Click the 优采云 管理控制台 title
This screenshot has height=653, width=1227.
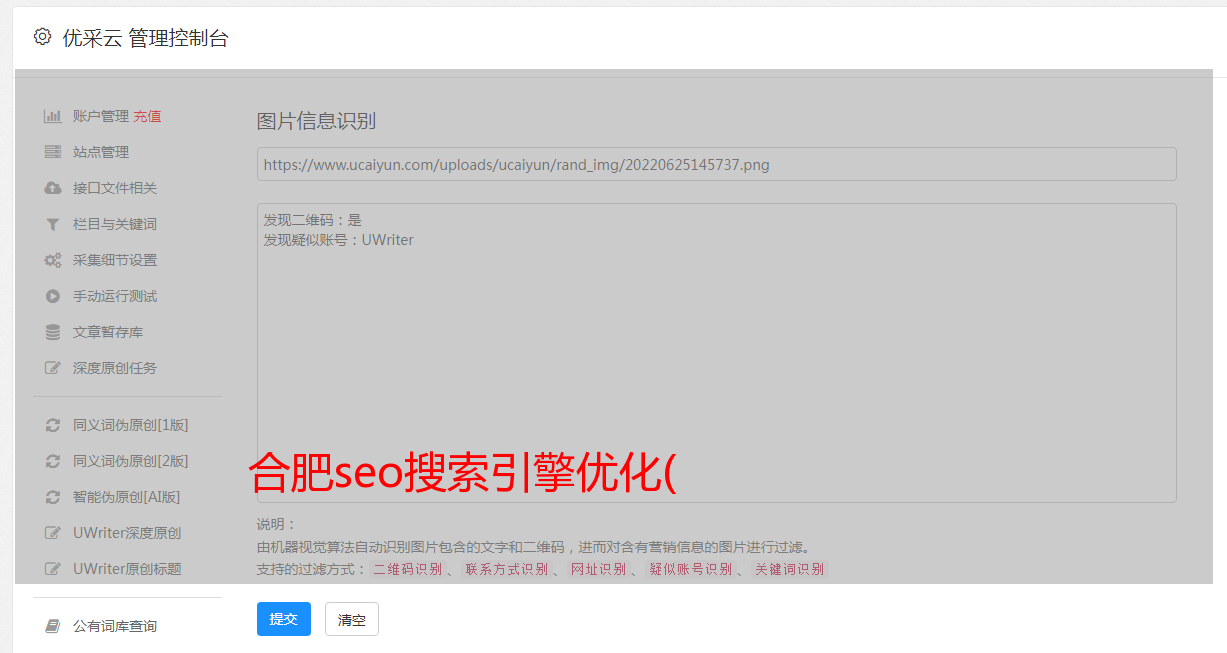click(145, 38)
